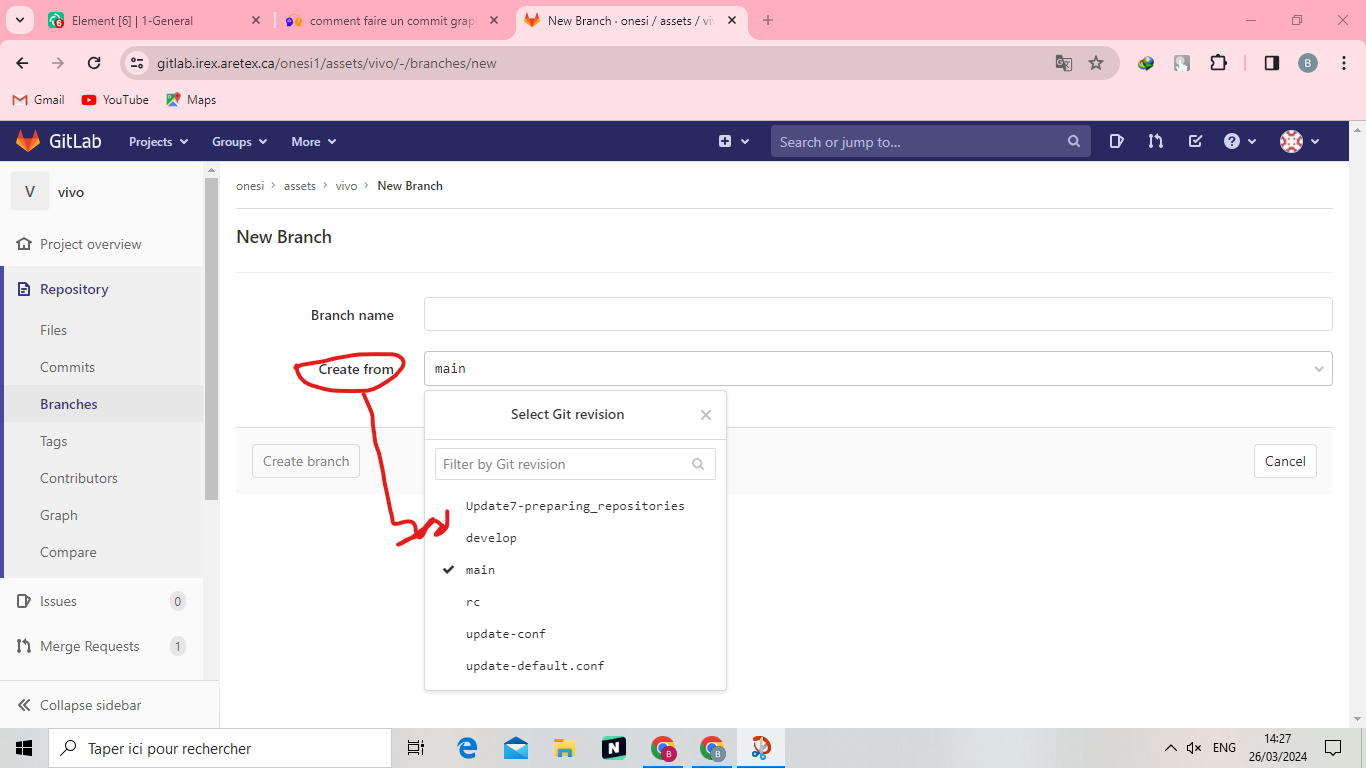Open the Chrome extensions puzzle icon
Viewport: 1366px width, 768px height.
pyautogui.click(x=1218, y=63)
